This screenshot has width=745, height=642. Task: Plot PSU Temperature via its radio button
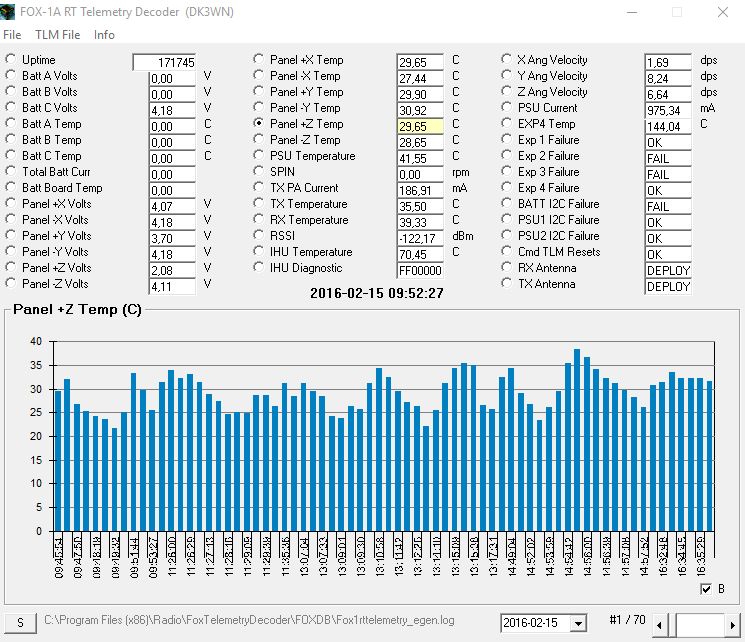coord(258,155)
